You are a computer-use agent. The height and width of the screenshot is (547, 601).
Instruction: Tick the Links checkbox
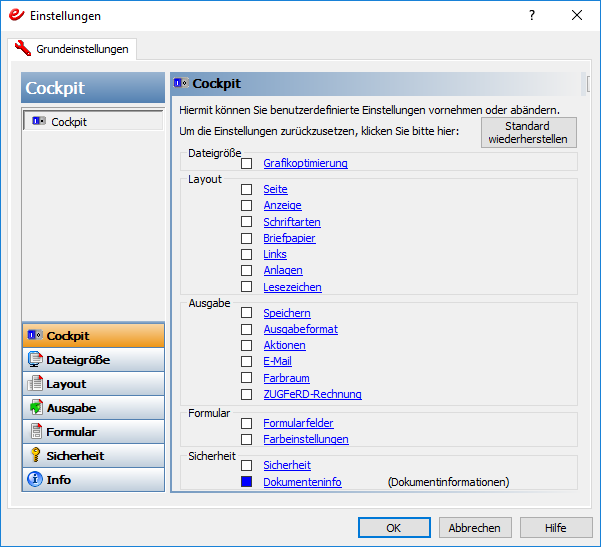246,255
